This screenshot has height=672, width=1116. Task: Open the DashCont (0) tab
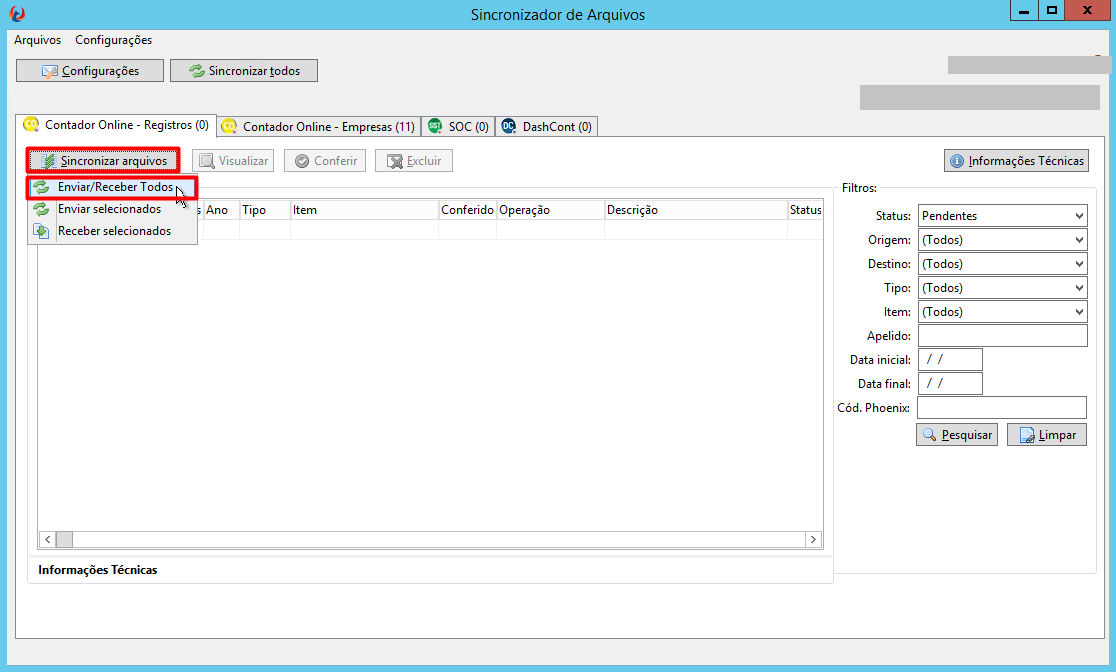pyautogui.click(x=547, y=127)
